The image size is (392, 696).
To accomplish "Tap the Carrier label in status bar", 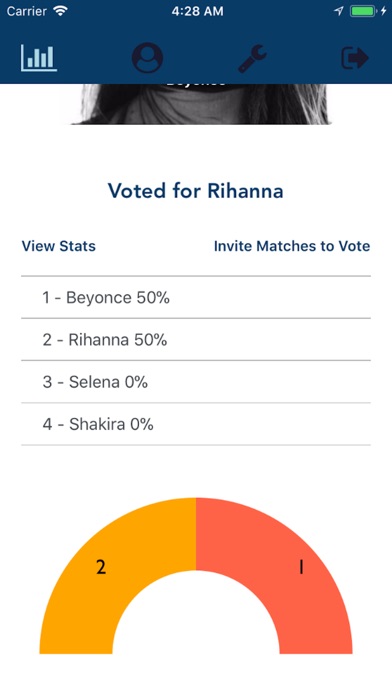I will click(27, 11).
